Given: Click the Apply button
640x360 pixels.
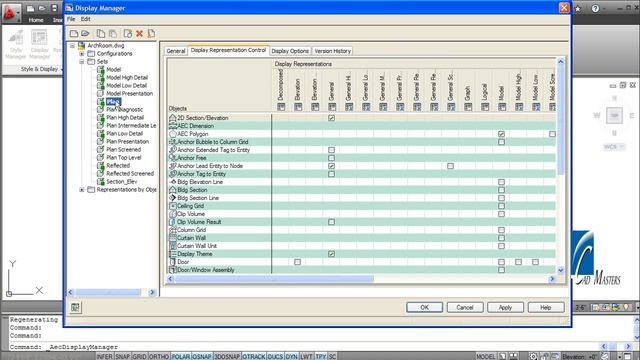Looking at the screenshot, I should pos(505,307).
